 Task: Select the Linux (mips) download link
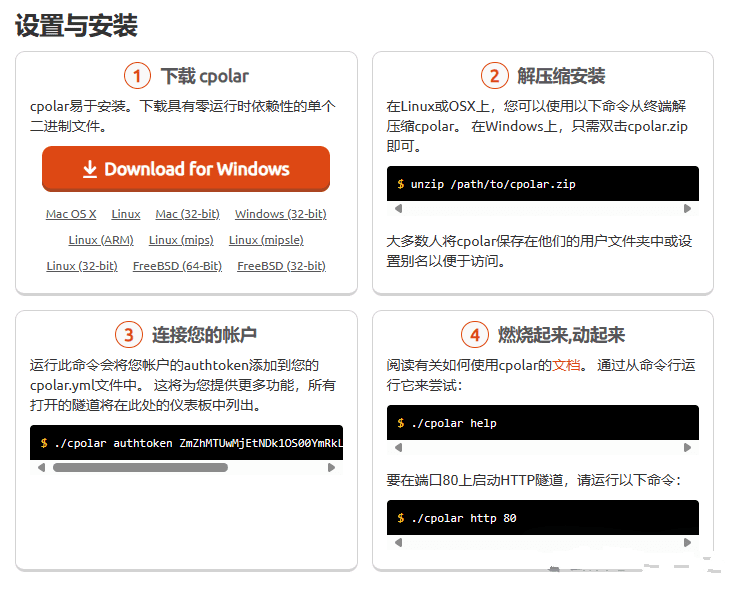point(181,240)
